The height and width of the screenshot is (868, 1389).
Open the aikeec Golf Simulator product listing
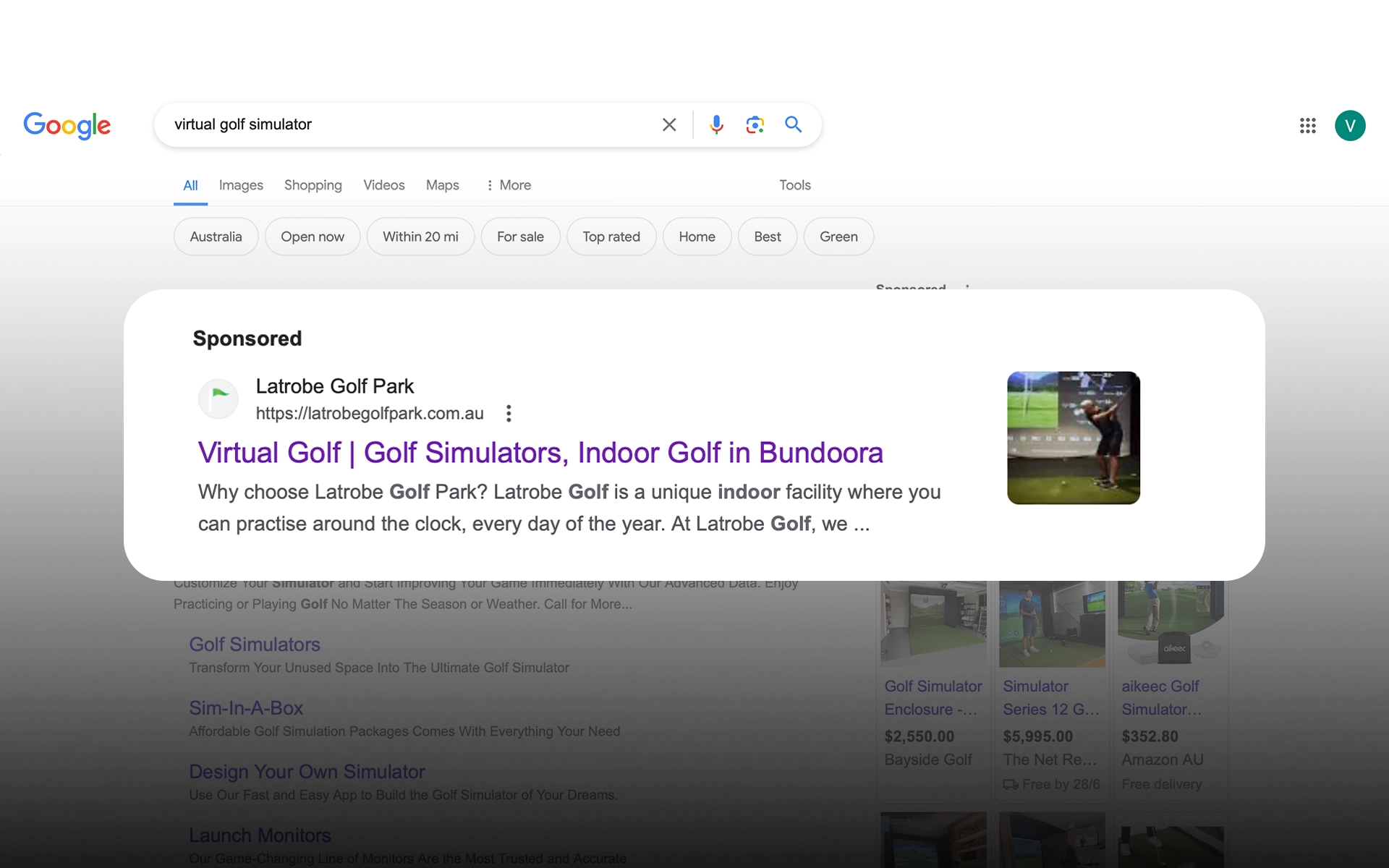(1162, 698)
